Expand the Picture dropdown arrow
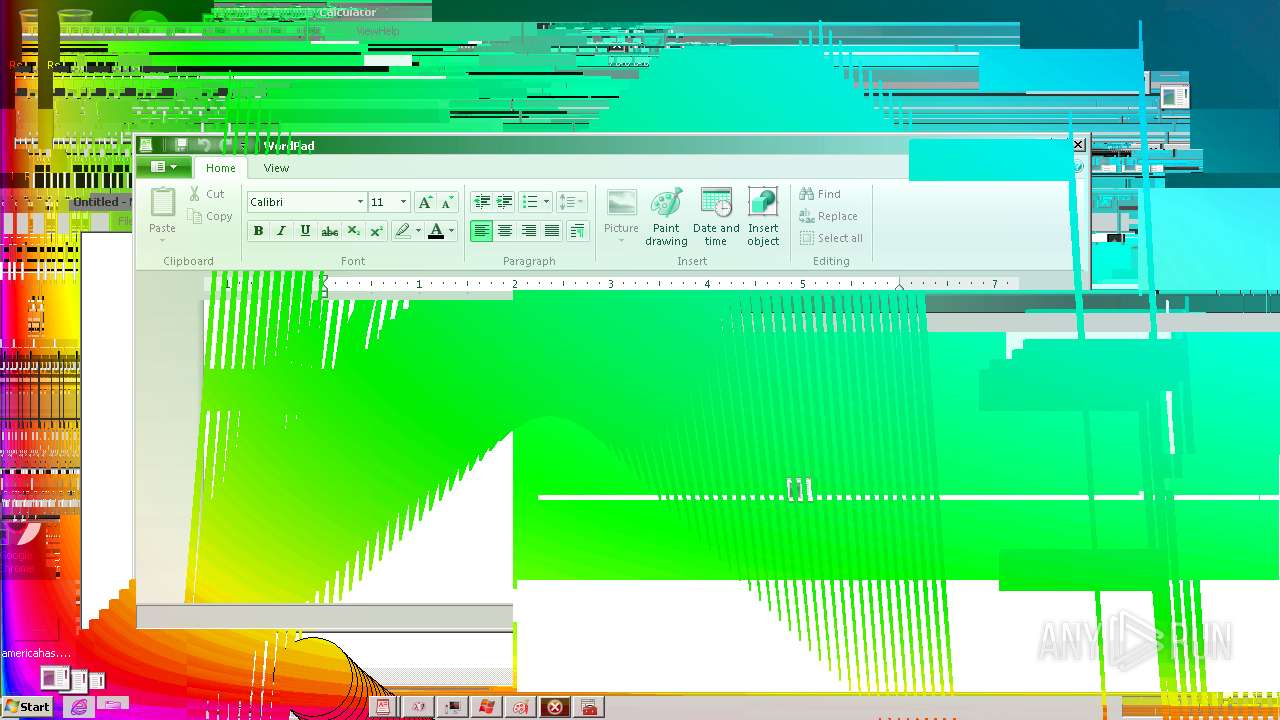 click(x=621, y=241)
